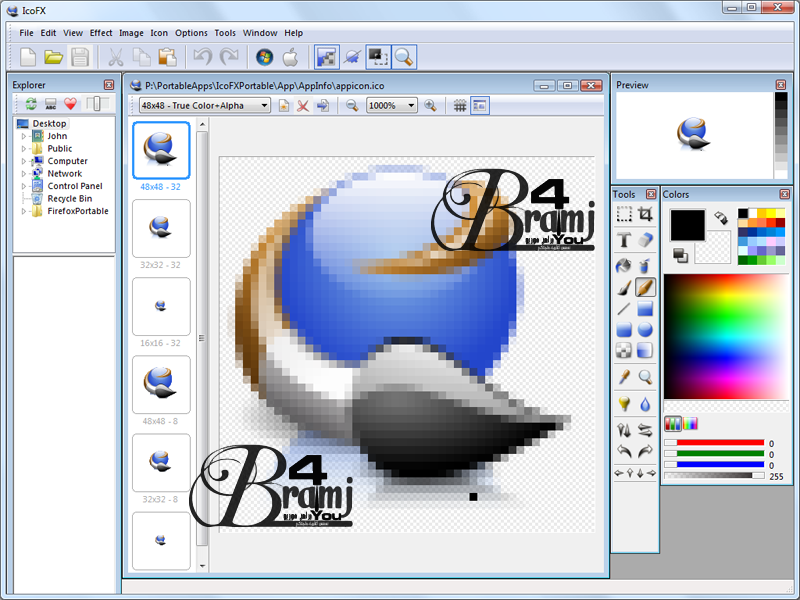800x600 pixels.
Task: Select the Text tool
Action: pyautogui.click(x=624, y=240)
